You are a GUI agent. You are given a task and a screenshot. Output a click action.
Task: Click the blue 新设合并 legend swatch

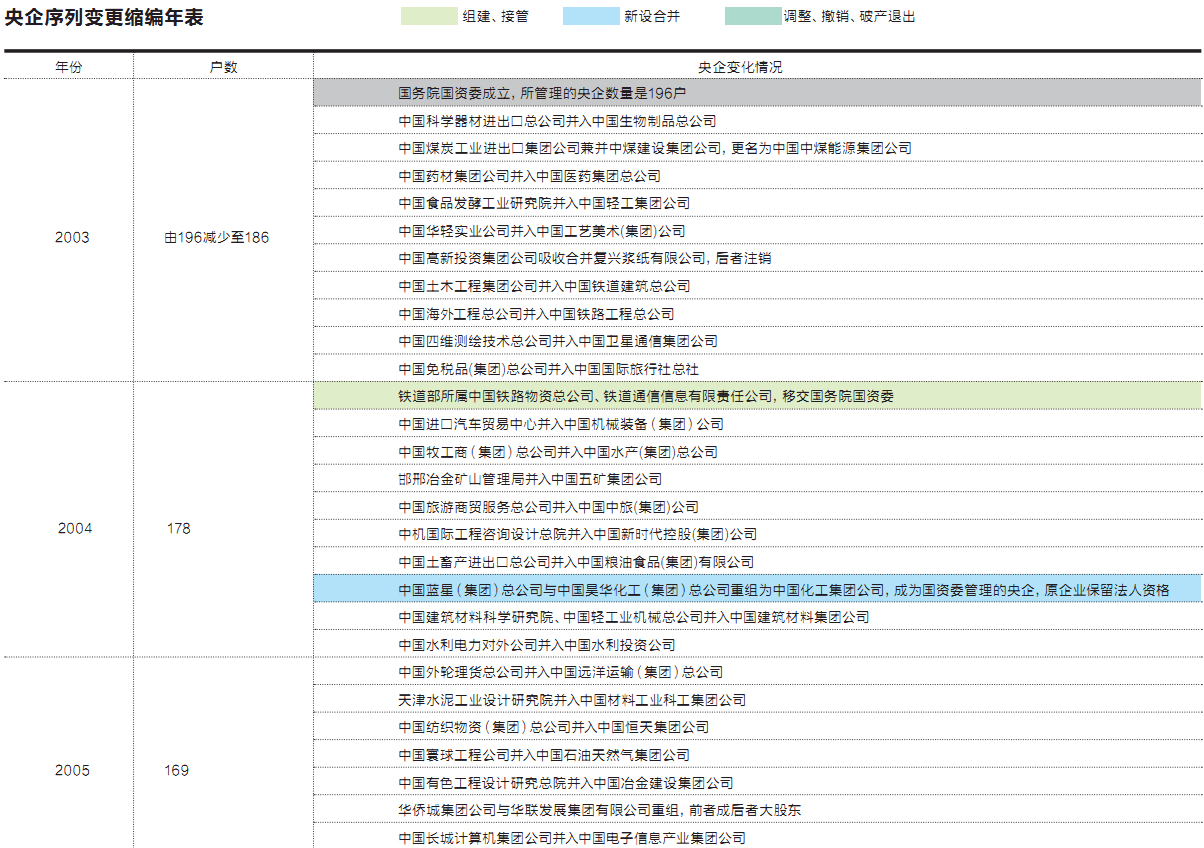point(591,16)
